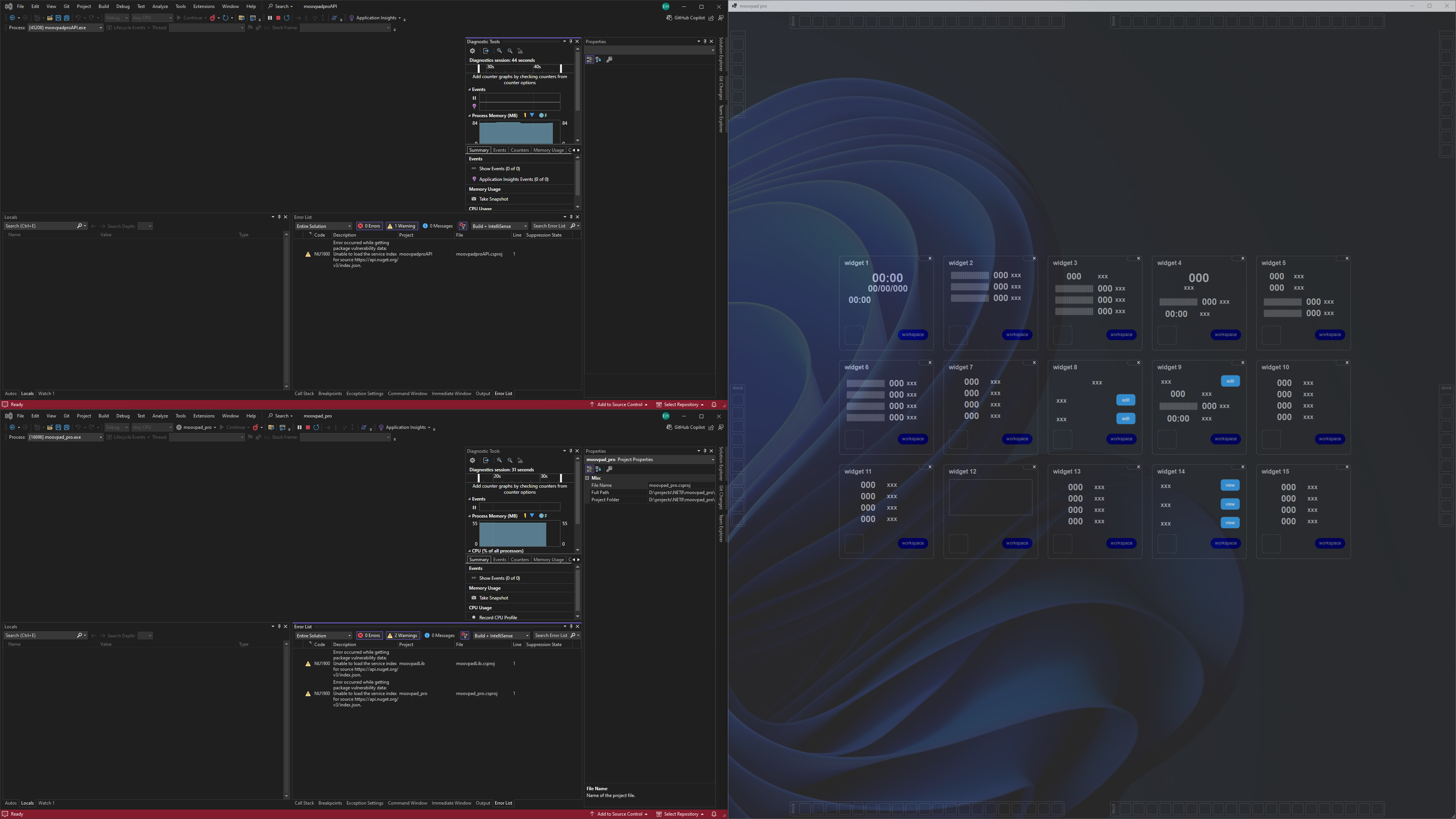Click the left timeline handle in moovpadproAPI Diagnostic Tools

coord(479,68)
